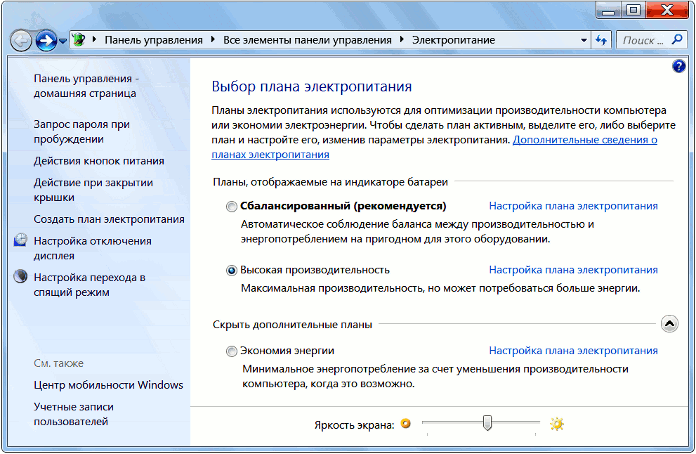Open recent pages dropdown next to Forward arrow
The image size is (696, 454).
click(x=63, y=41)
